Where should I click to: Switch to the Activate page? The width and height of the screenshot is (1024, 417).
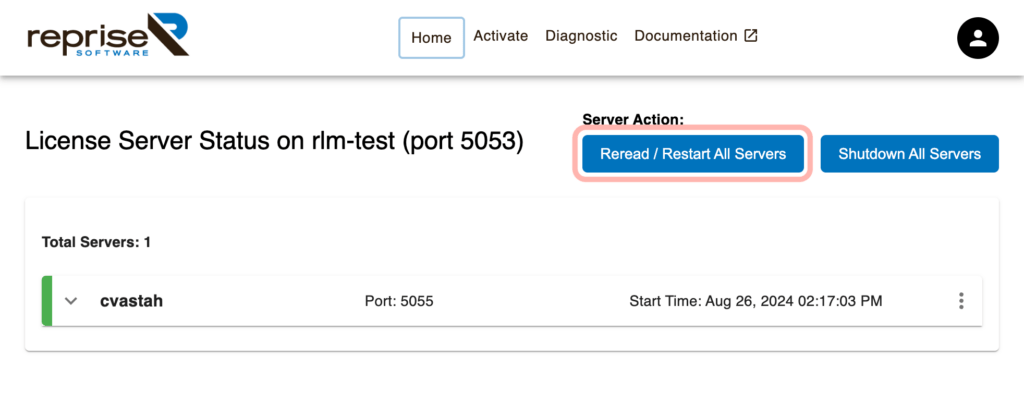tap(500, 36)
